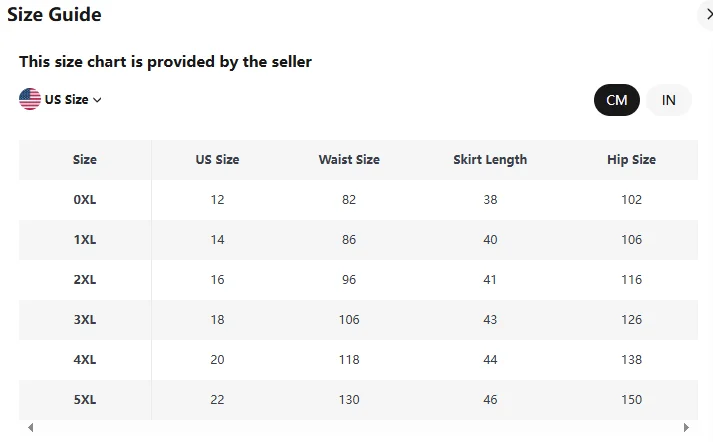Click the horizontal scrollbar track
713x442 pixels.
[x=358, y=428]
